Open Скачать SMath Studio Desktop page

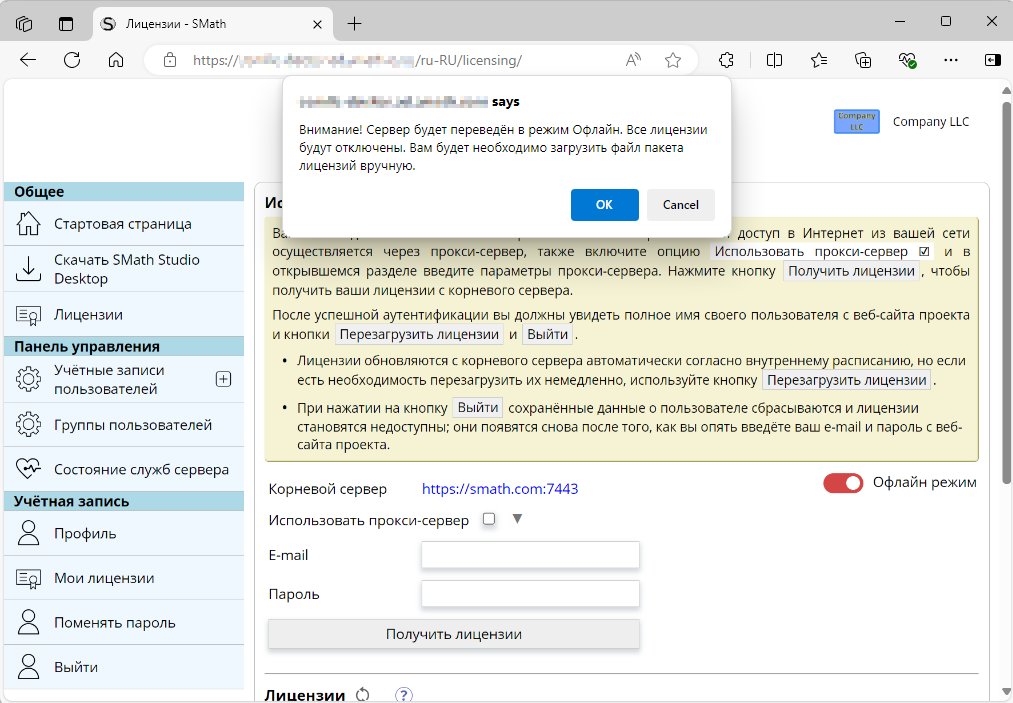[127, 269]
